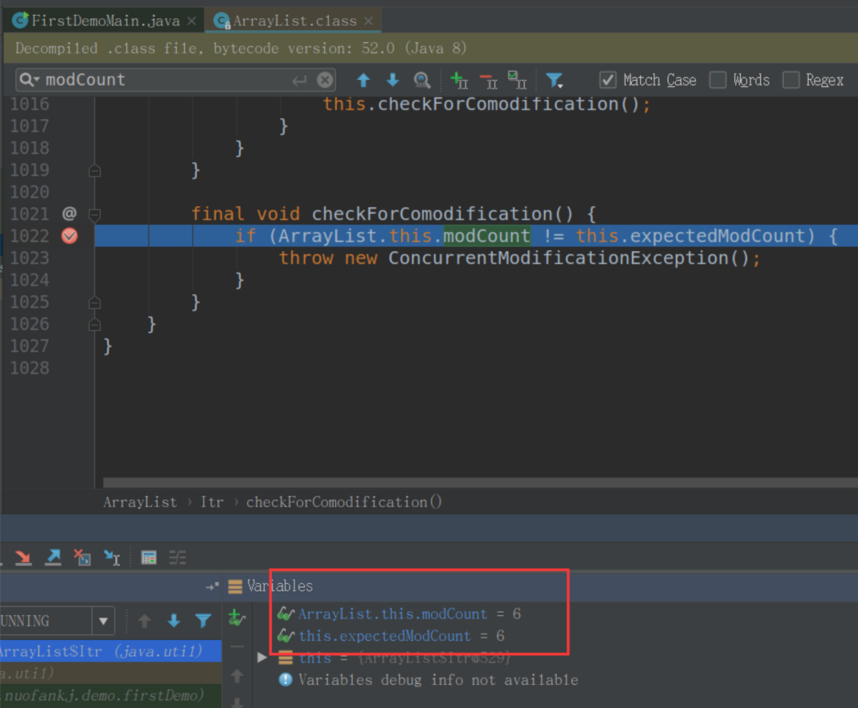858x708 pixels.
Task: Click the New Watch plus-glasses icon
Action: [236, 619]
